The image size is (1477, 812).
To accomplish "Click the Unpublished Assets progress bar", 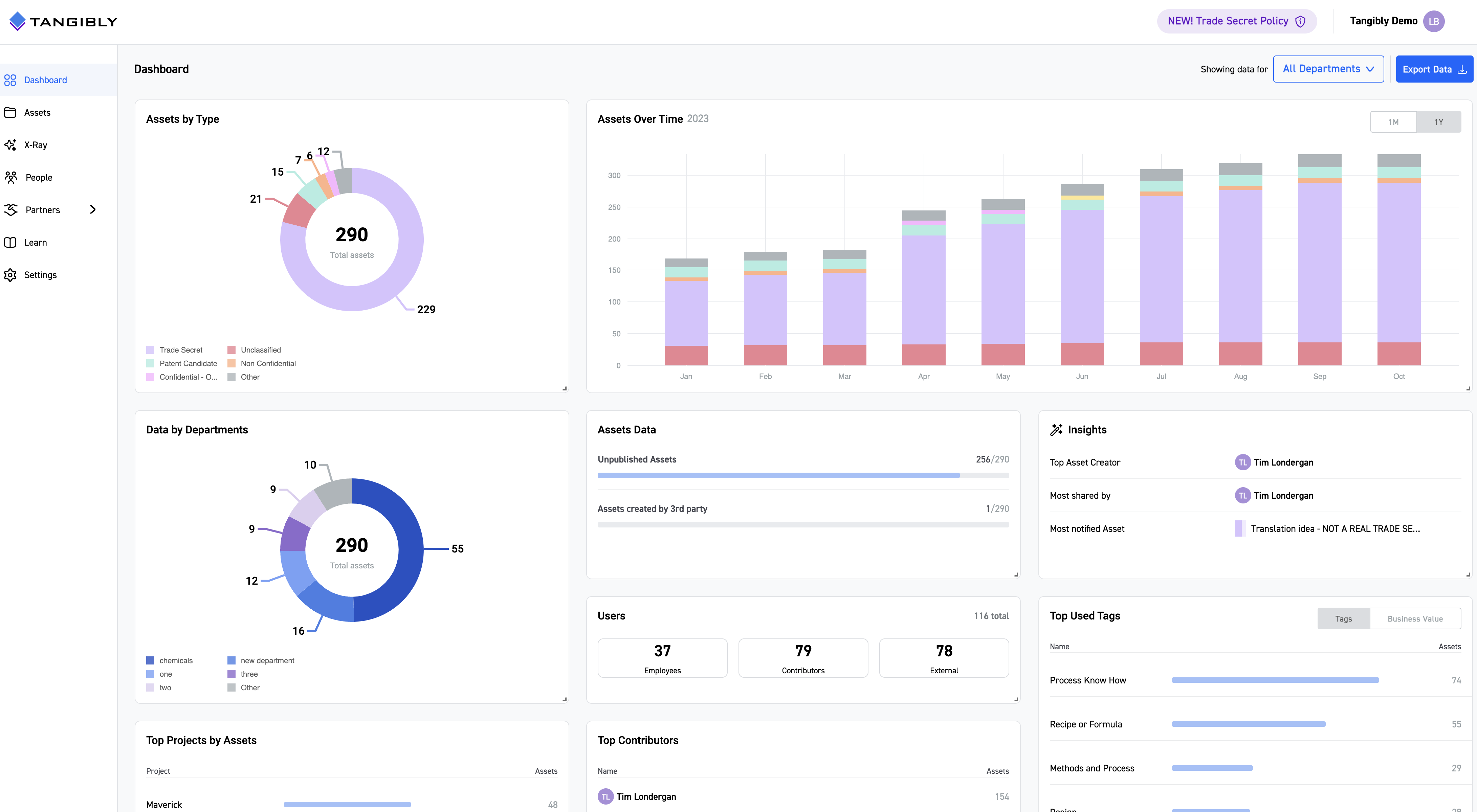I will (803, 476).
